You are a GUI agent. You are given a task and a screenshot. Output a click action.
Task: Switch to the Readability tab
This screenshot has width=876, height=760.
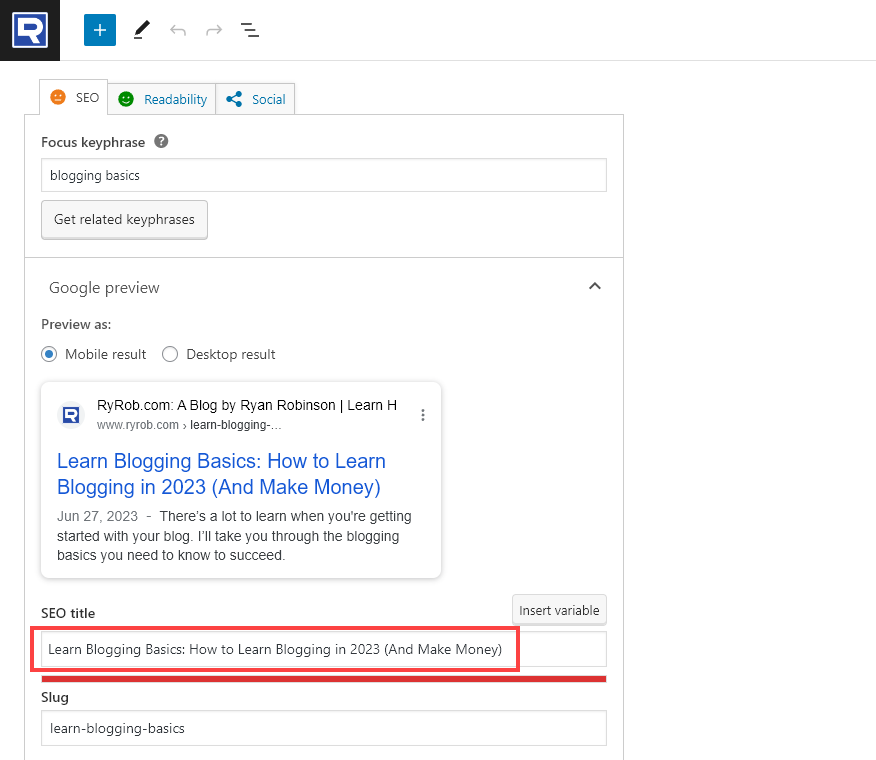[162, 99]
